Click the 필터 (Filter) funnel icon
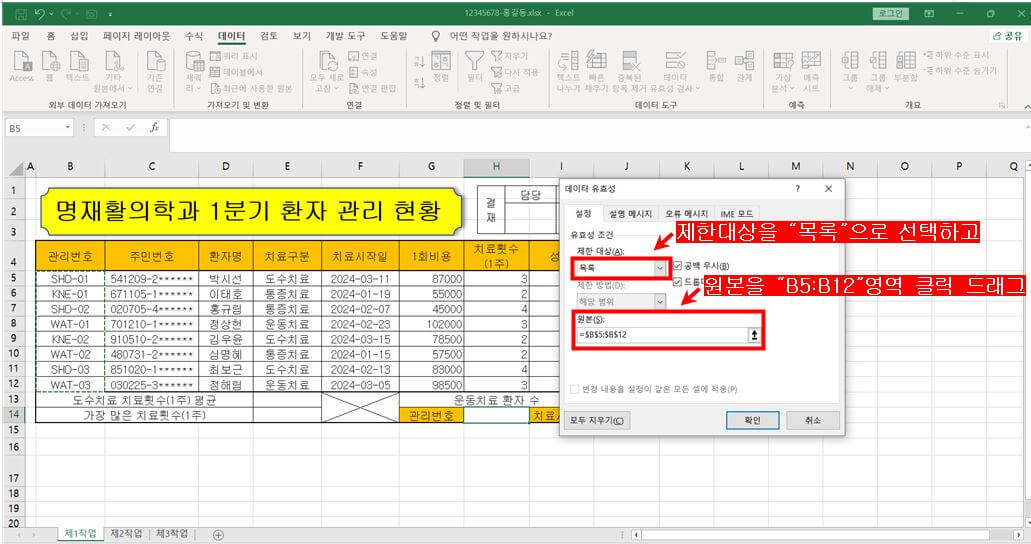The height and width of the screenshot is (544, 1031). 475,66
